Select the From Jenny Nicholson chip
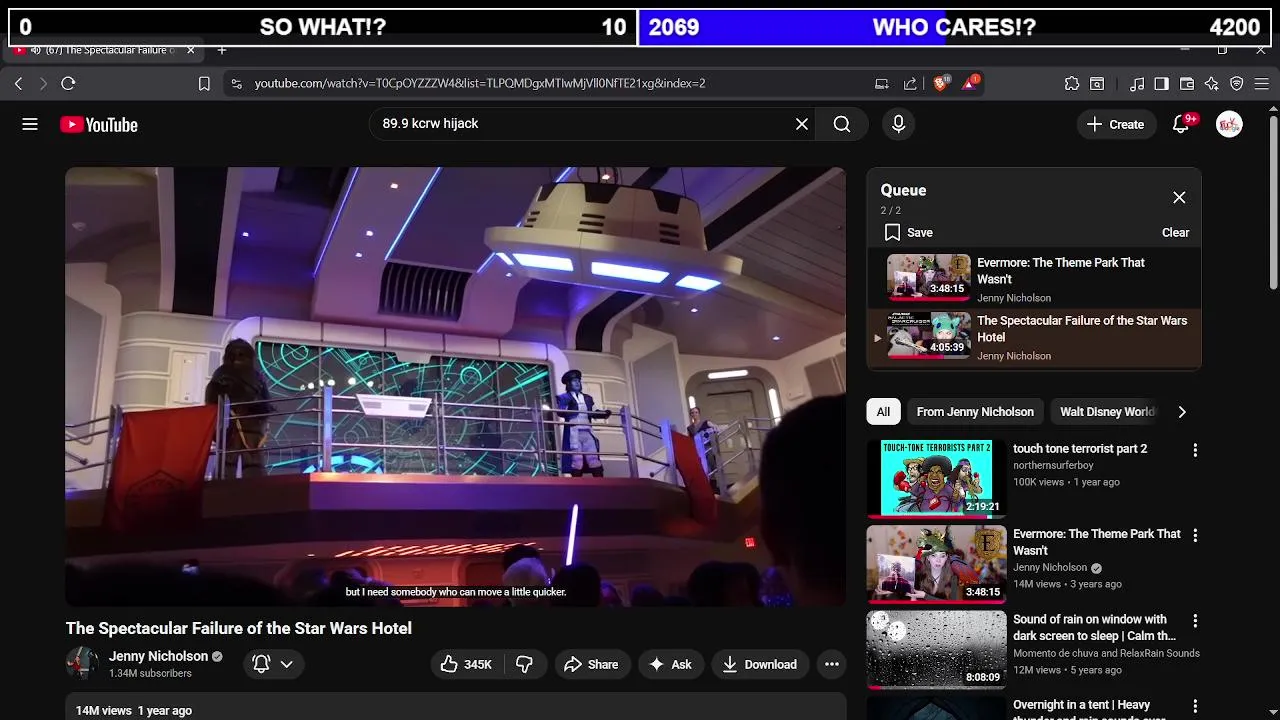Viewport: 1280px width, 720px height. tap(975, 412)
